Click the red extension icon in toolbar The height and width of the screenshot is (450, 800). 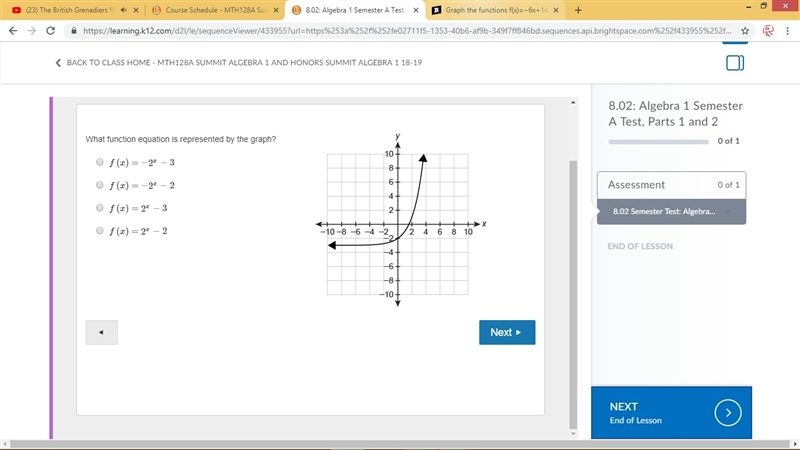click(x=768, y=31)
